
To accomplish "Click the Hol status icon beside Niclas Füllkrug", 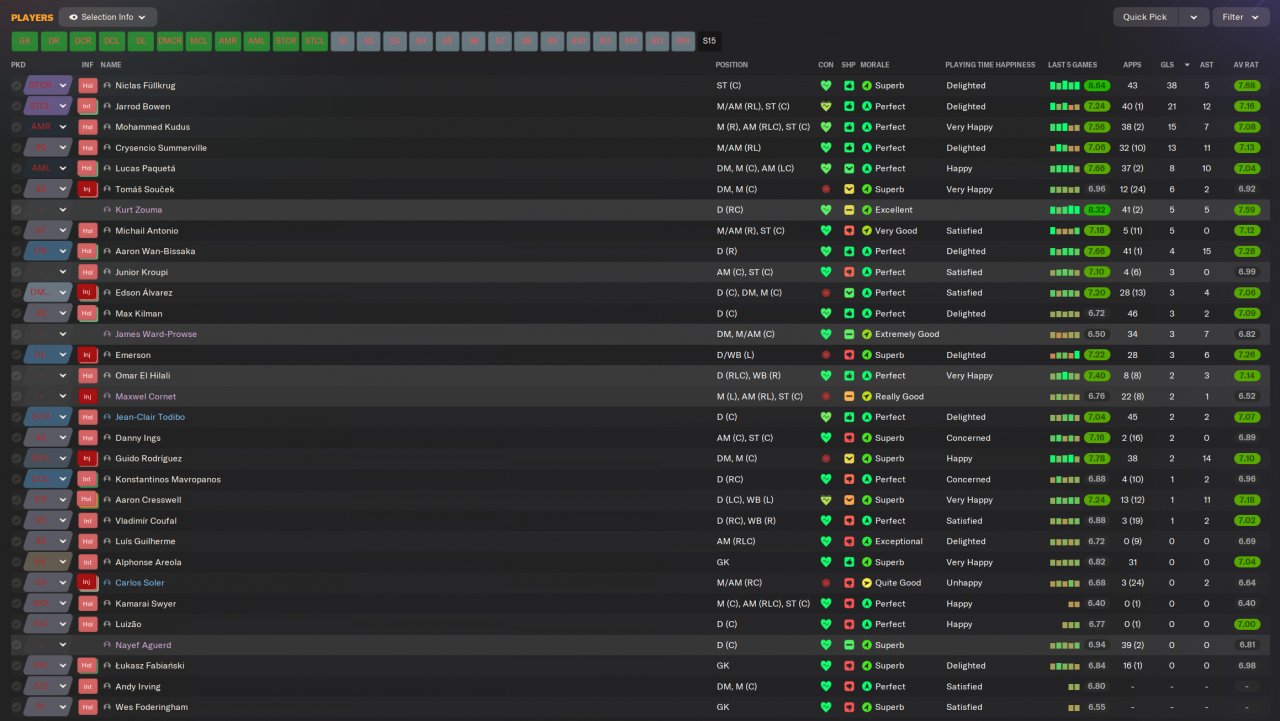I will tap(88, 86).
